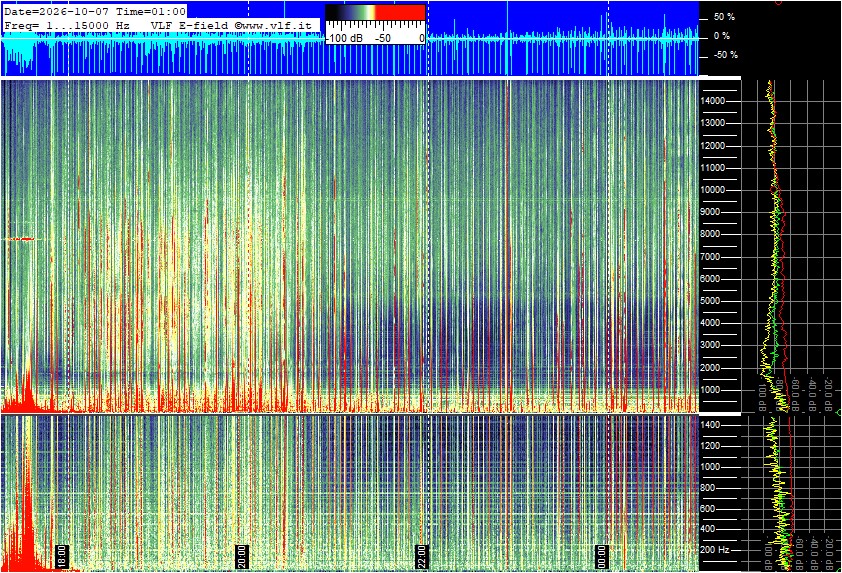Click the 800 label on lower spectrogram axis
842x573 pixels.
[707, 488]
